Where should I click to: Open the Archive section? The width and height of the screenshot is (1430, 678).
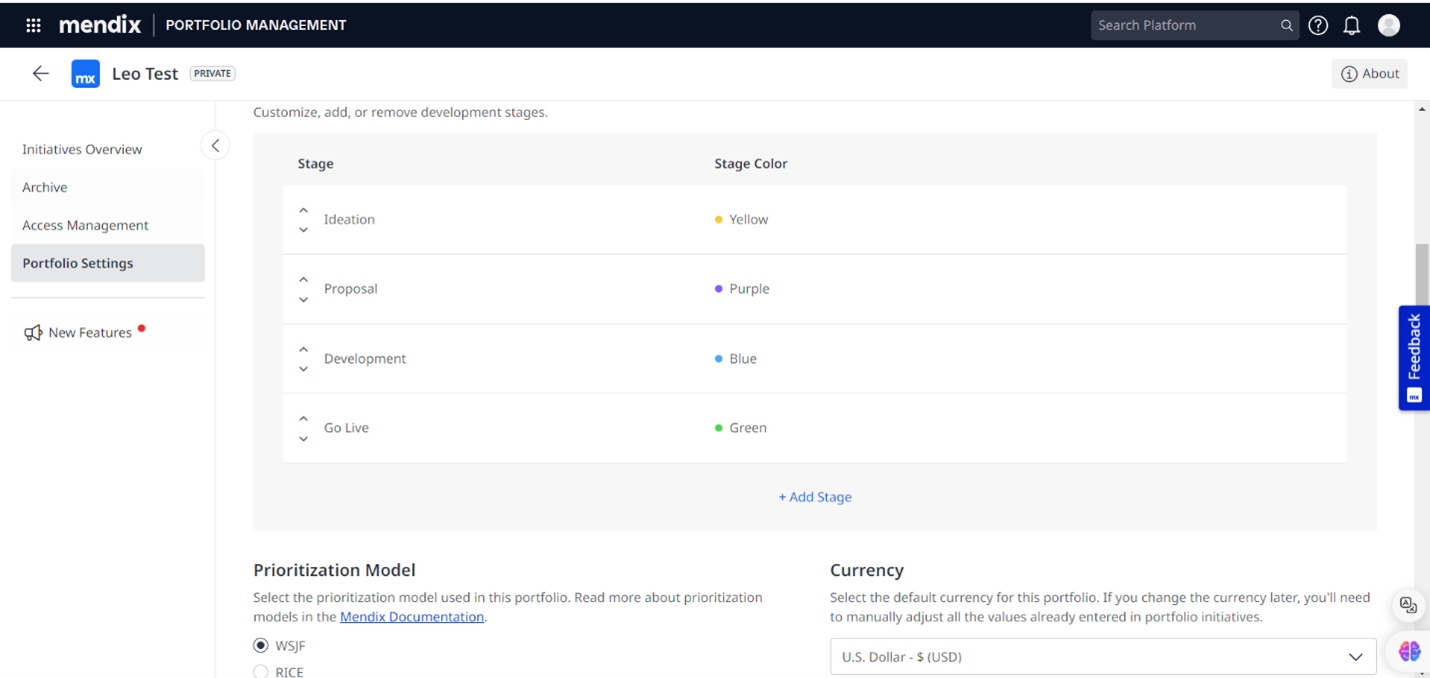pyautogui.click(x=47, y=187)
